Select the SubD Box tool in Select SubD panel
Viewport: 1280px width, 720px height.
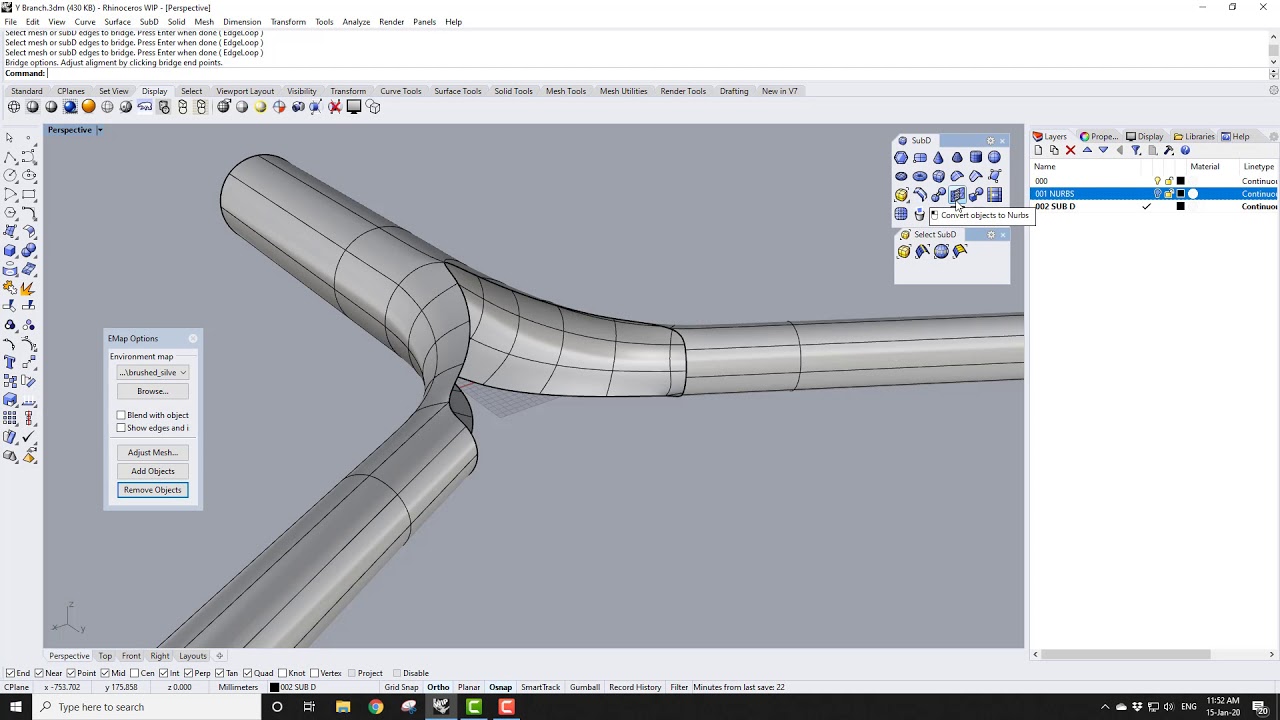pyautogui.click(x=904, y=251)
